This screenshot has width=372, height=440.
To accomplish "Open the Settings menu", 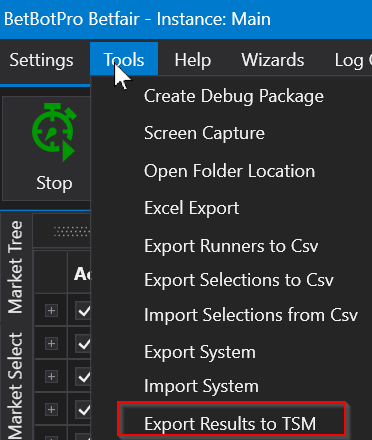I will pyautogui.click(x=41, y=60).
